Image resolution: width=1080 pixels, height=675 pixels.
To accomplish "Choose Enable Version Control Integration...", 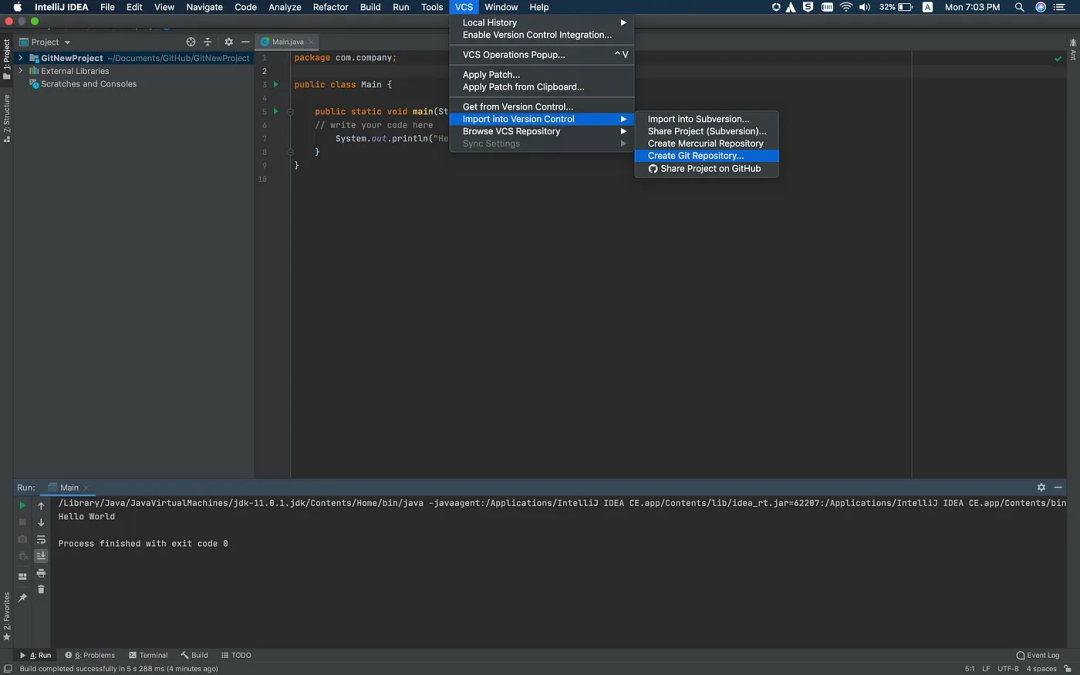I will [541, 34].
